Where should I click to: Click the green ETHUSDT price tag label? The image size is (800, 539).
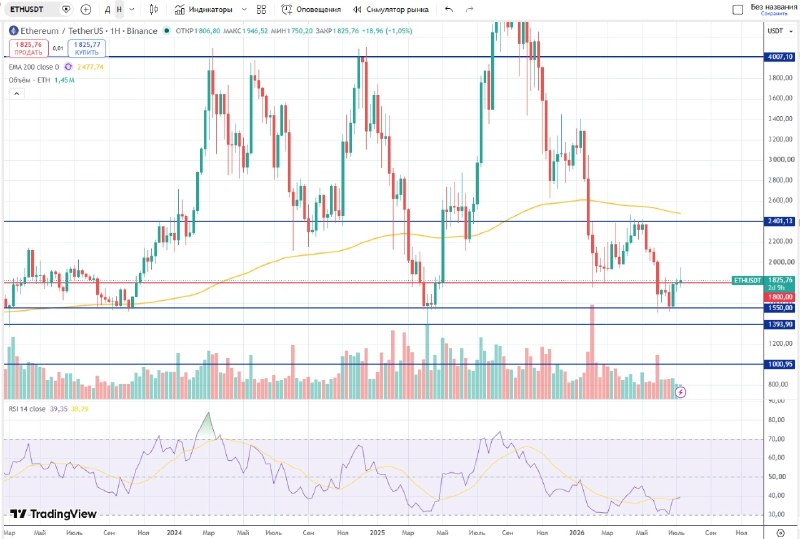(x=747, y=280)
